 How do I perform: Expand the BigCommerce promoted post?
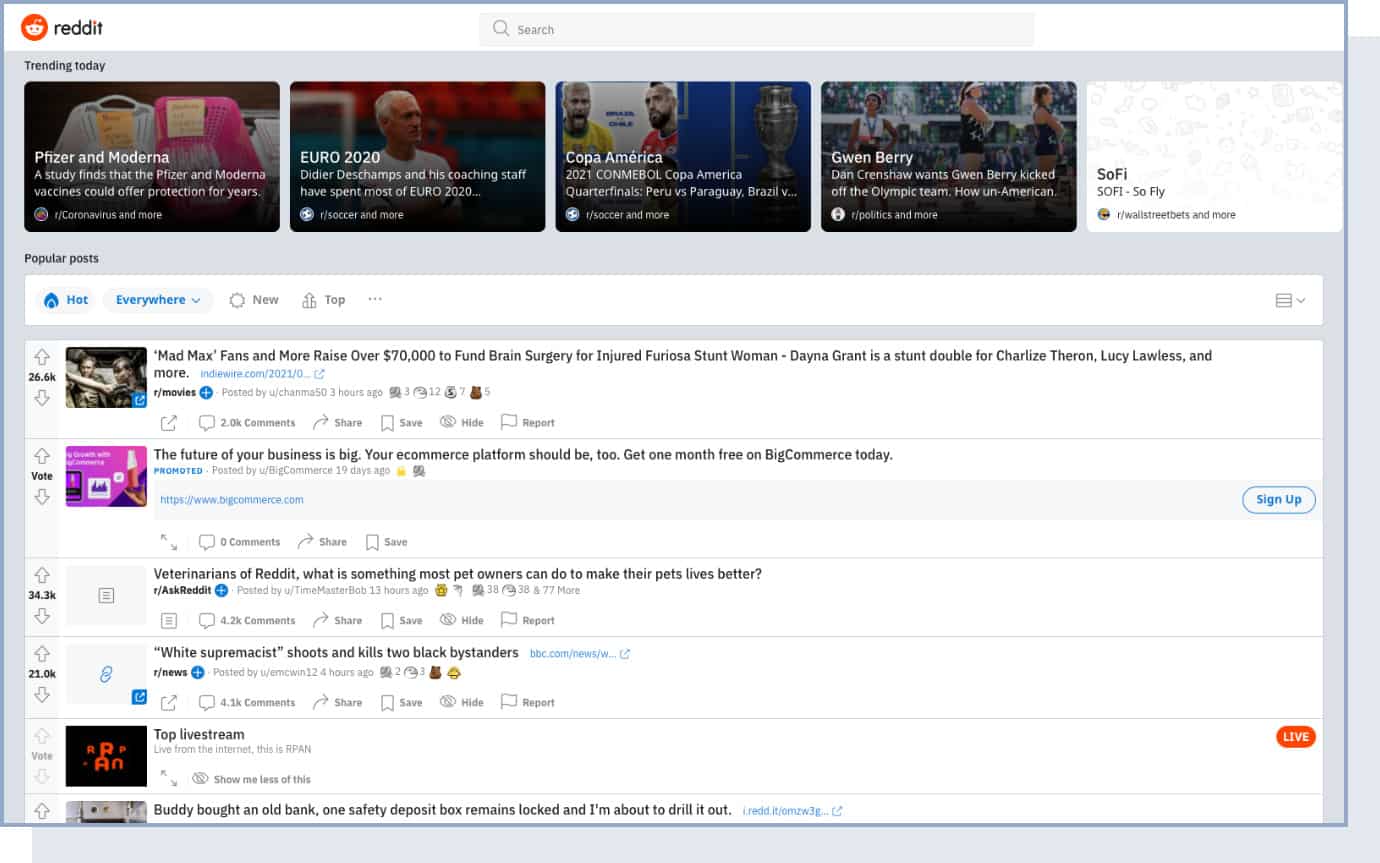(169, 542)
